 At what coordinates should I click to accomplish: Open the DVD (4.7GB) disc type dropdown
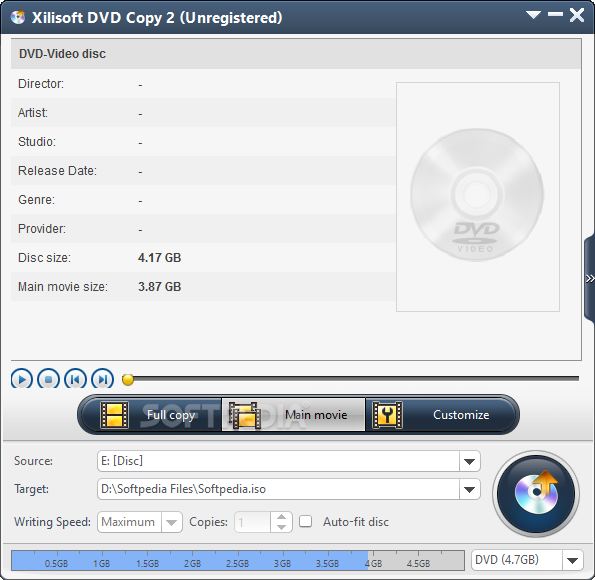point(572,560)
